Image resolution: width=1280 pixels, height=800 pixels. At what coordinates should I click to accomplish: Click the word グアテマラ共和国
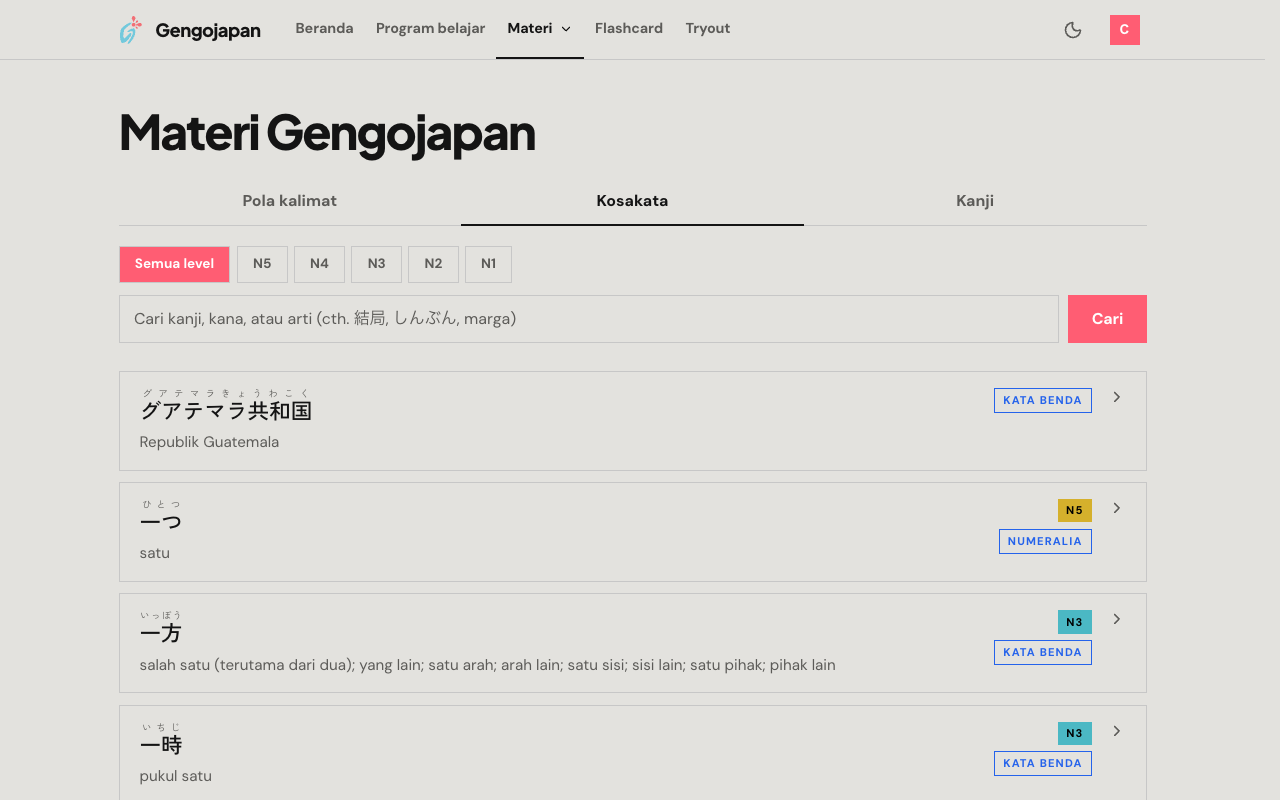click(x=226, y=411)
